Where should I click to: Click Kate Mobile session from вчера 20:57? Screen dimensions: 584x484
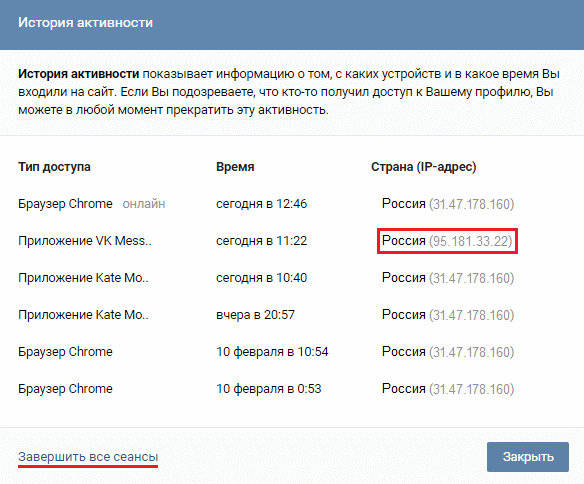point(83,315)
